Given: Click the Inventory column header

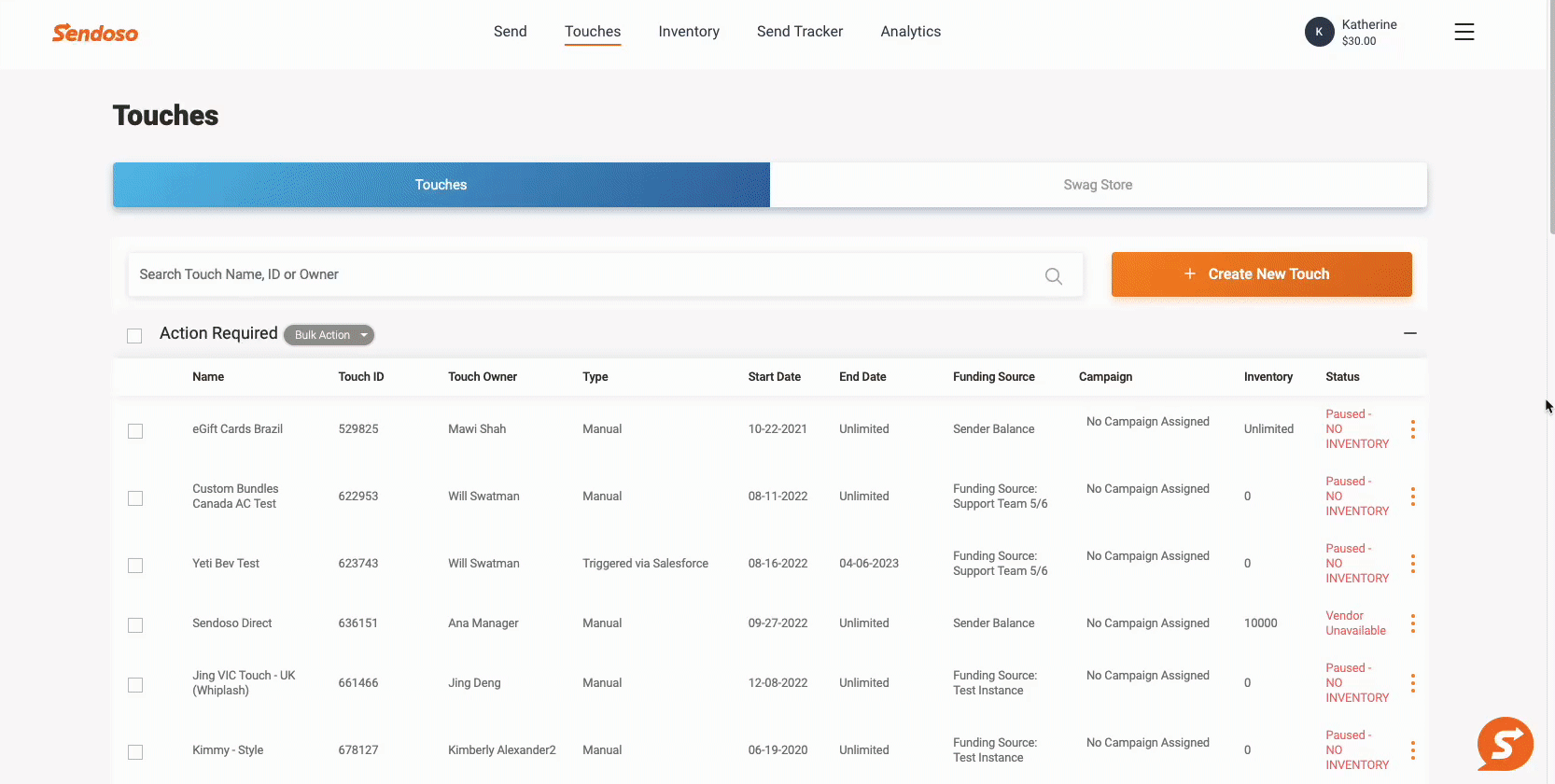Looking at the screenshot, I should point(1268,377).
